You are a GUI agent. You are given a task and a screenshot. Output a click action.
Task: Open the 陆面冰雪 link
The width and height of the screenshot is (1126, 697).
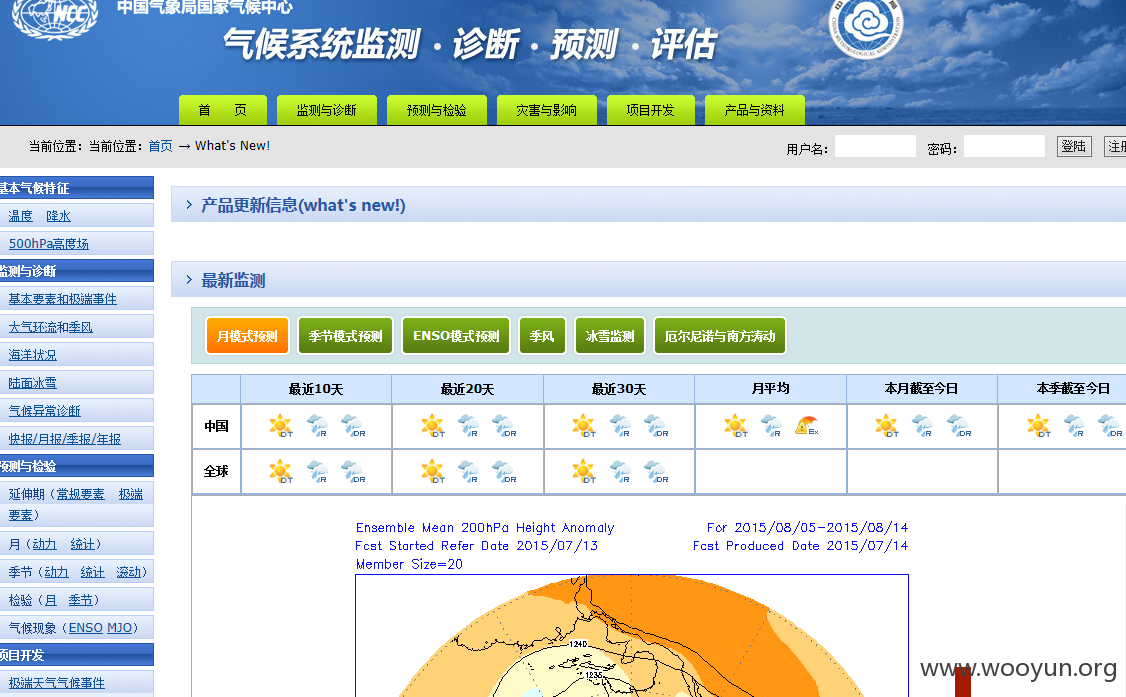click(32, 383)
